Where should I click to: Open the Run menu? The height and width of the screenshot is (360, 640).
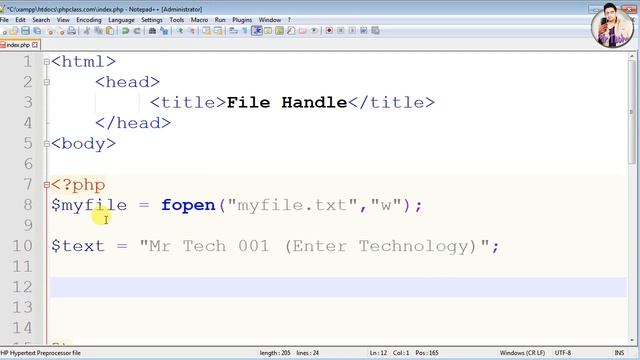point(220,20)
